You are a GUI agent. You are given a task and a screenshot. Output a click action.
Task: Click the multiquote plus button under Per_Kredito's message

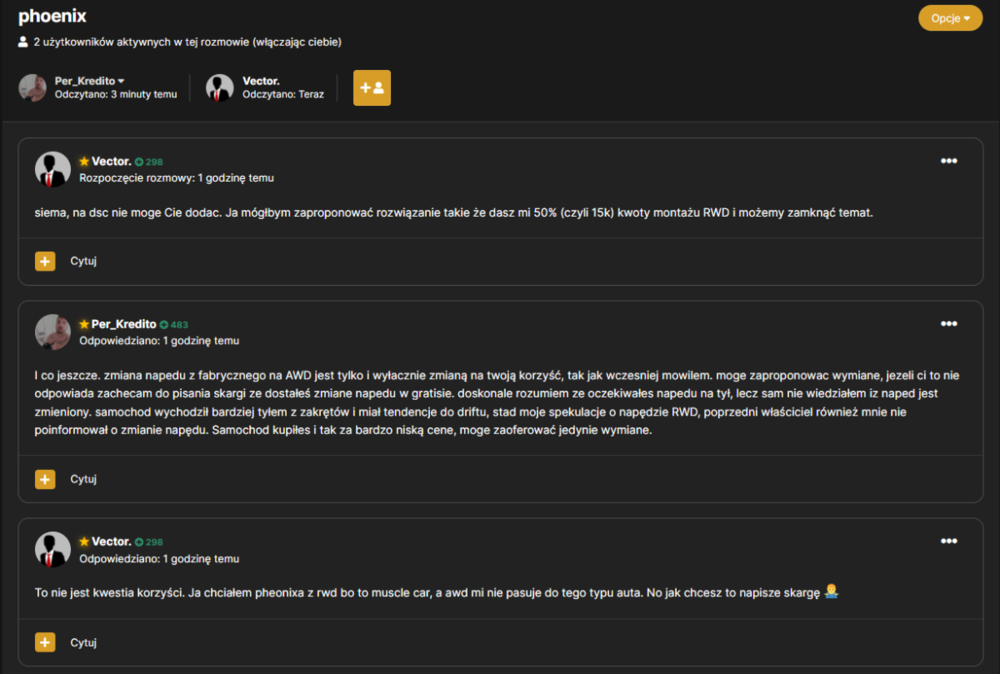tap(45, 479)
